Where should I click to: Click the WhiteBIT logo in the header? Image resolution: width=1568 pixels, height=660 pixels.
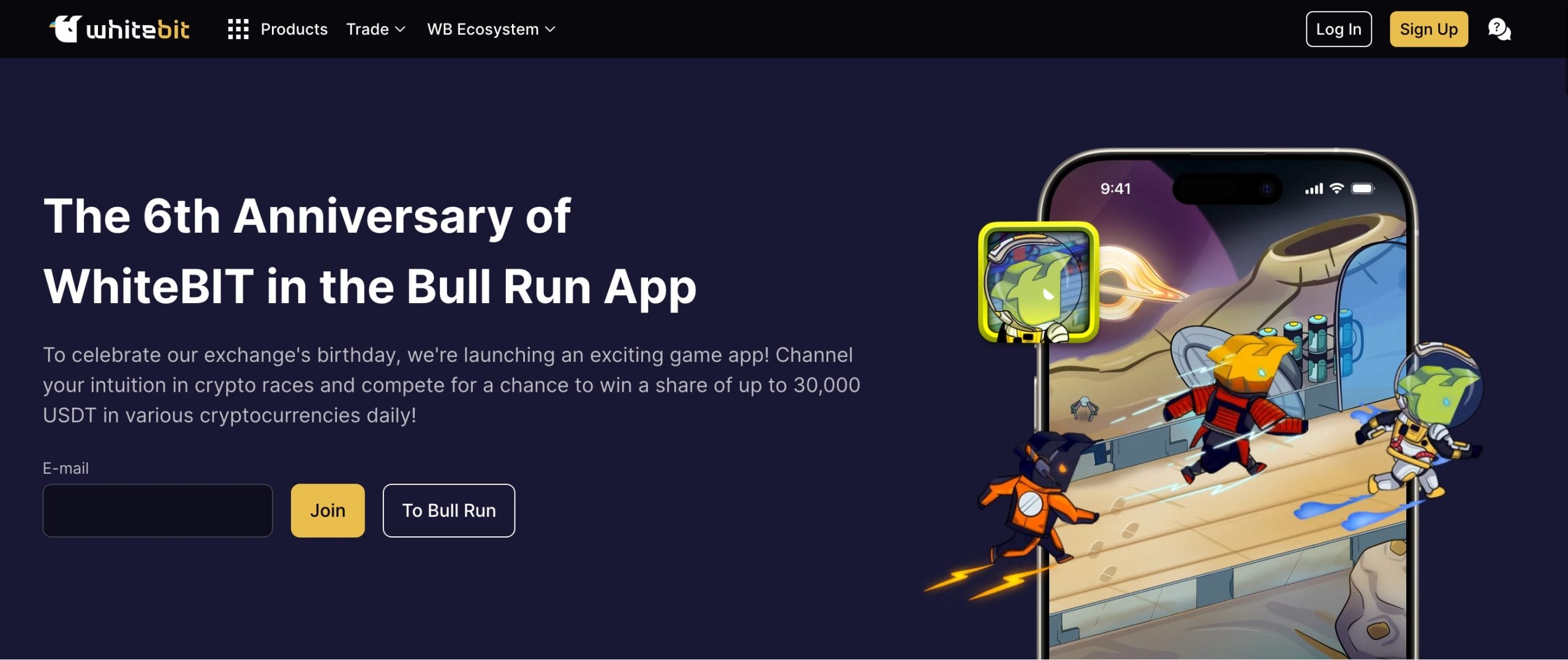(119, 29)
